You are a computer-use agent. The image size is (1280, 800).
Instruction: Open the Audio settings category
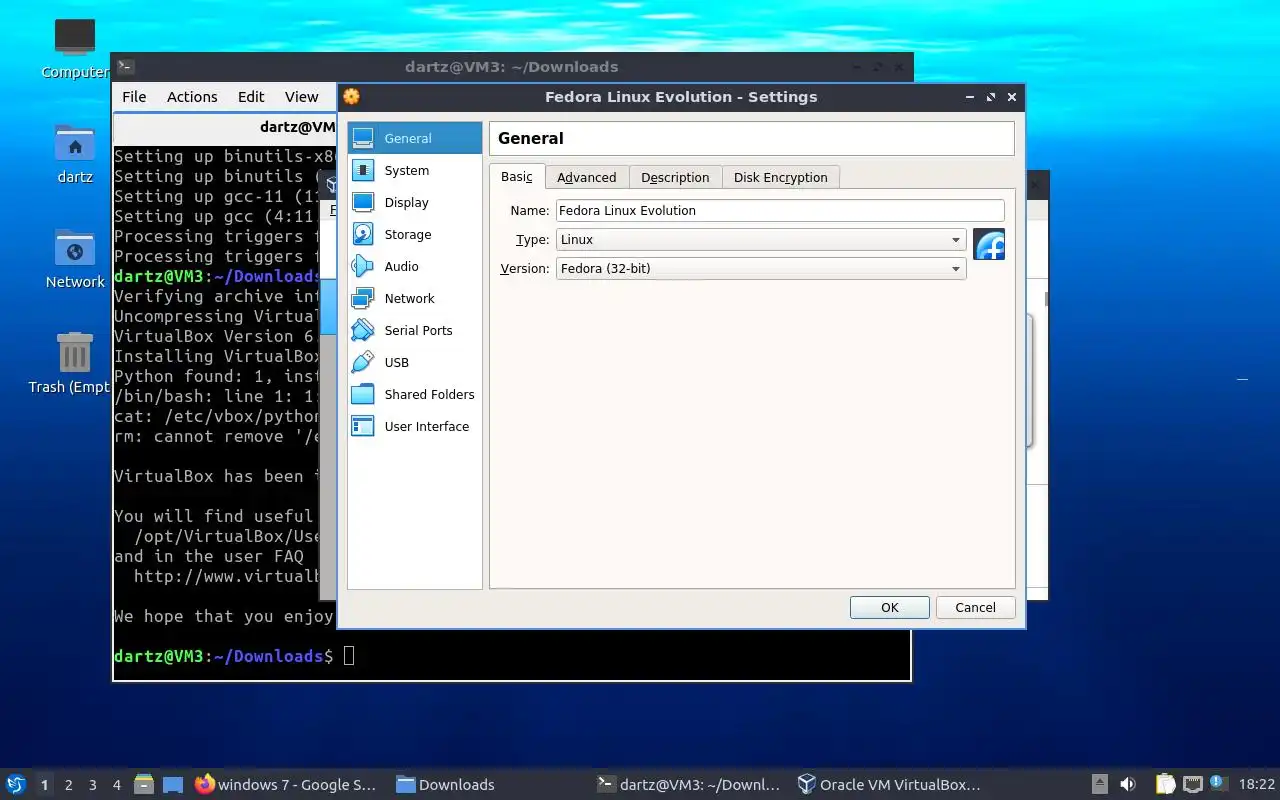(x=414, y=267)
